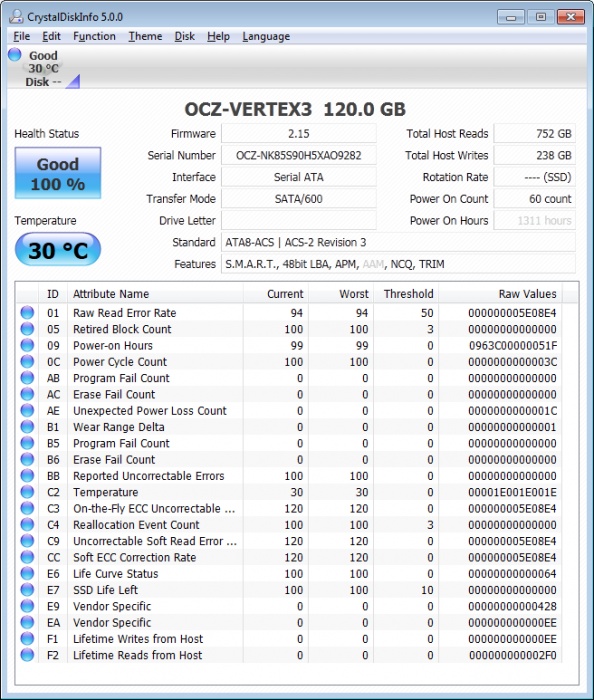Click the Attribute Name column header
This screenshot has width=594, height=700.
(x=155, y=294)
